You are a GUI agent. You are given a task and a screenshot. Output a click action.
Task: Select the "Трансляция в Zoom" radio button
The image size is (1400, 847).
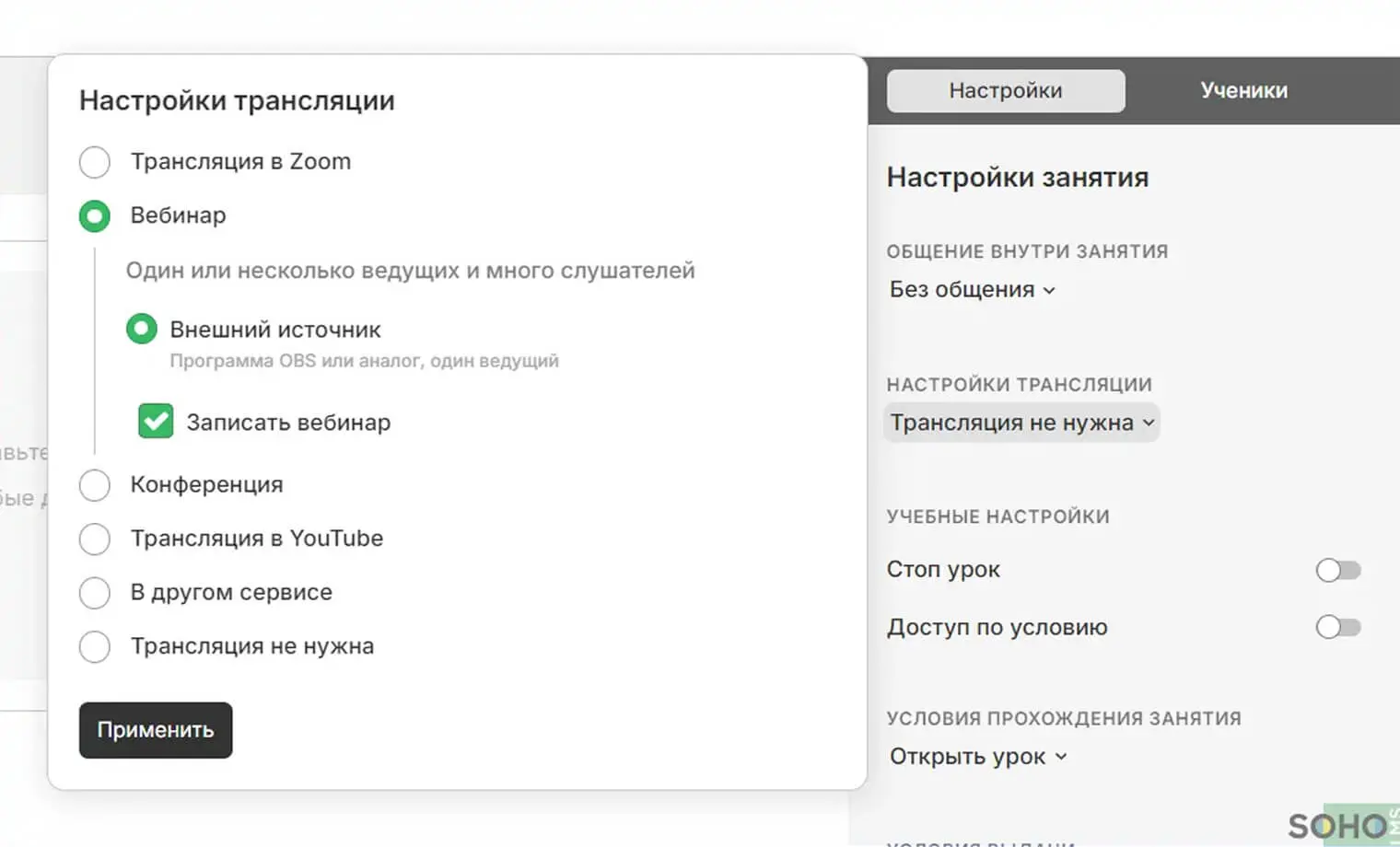94,161
